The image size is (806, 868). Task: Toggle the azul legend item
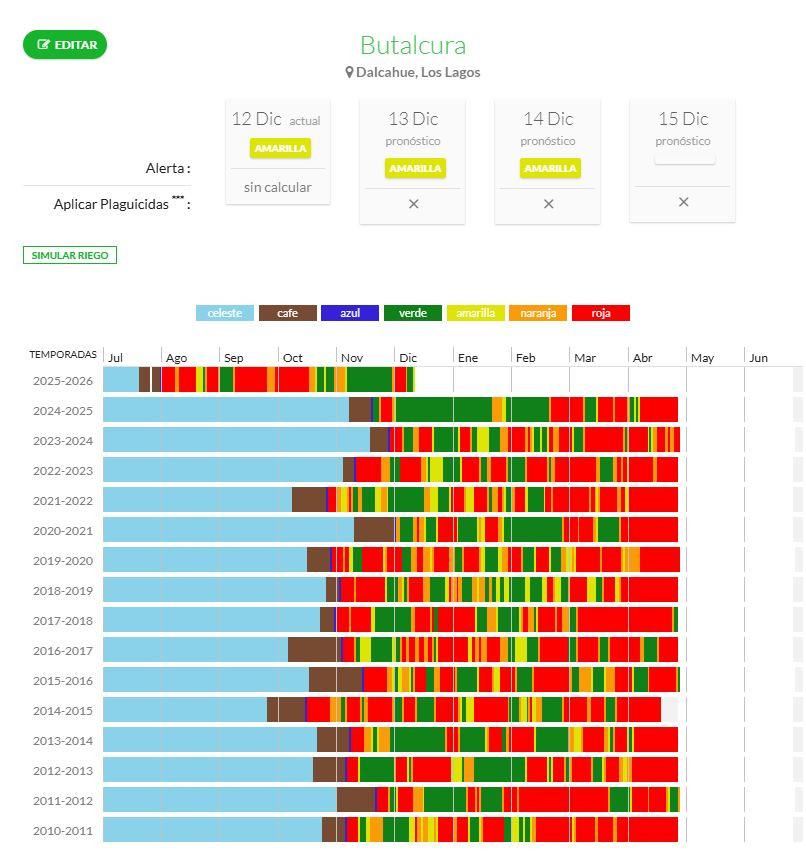click(x=350, y=313)
